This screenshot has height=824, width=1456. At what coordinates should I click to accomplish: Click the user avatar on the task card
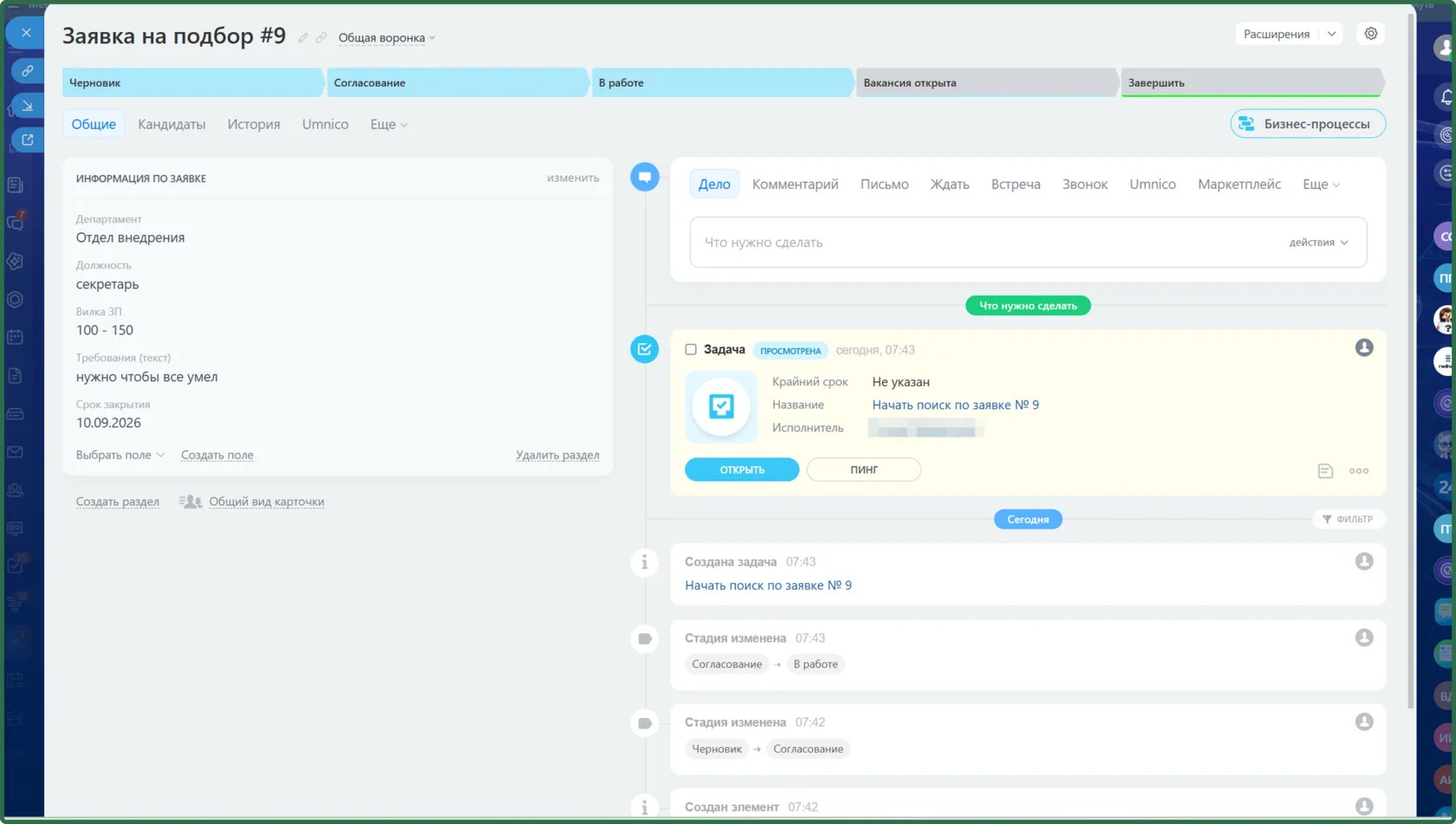[1364, 347]
